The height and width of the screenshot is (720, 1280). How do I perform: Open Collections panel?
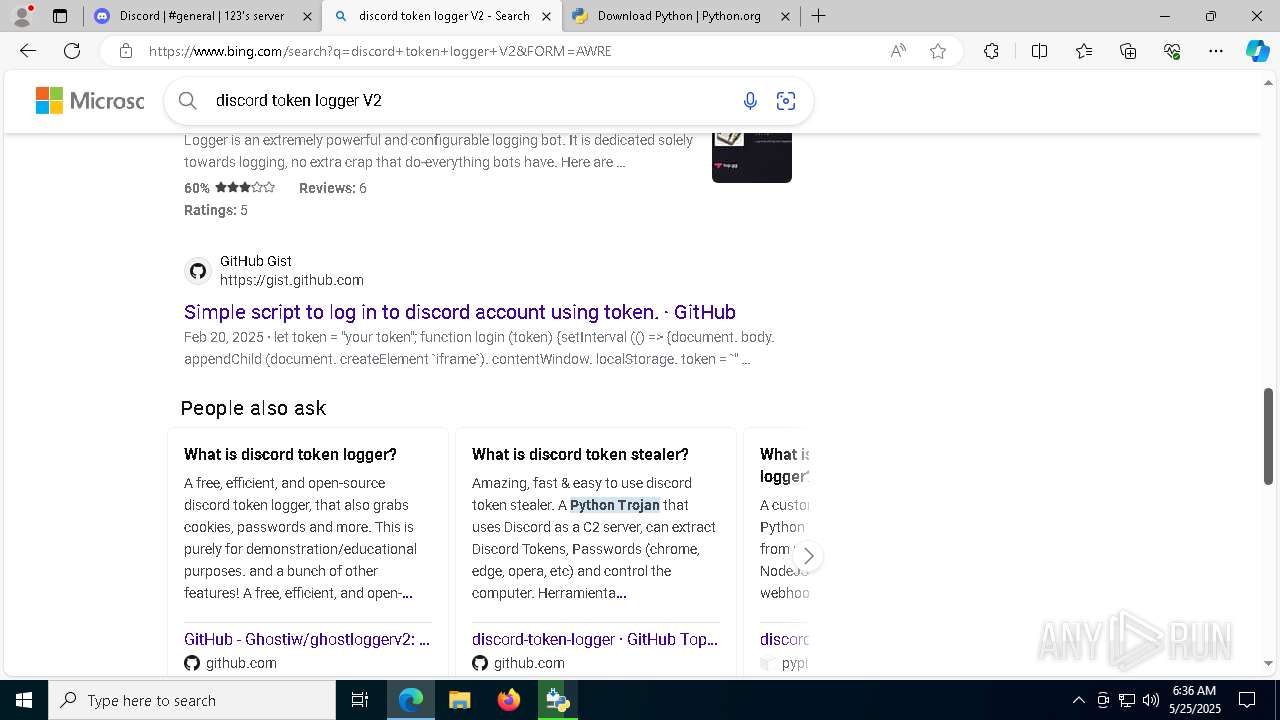point(1128,51)
